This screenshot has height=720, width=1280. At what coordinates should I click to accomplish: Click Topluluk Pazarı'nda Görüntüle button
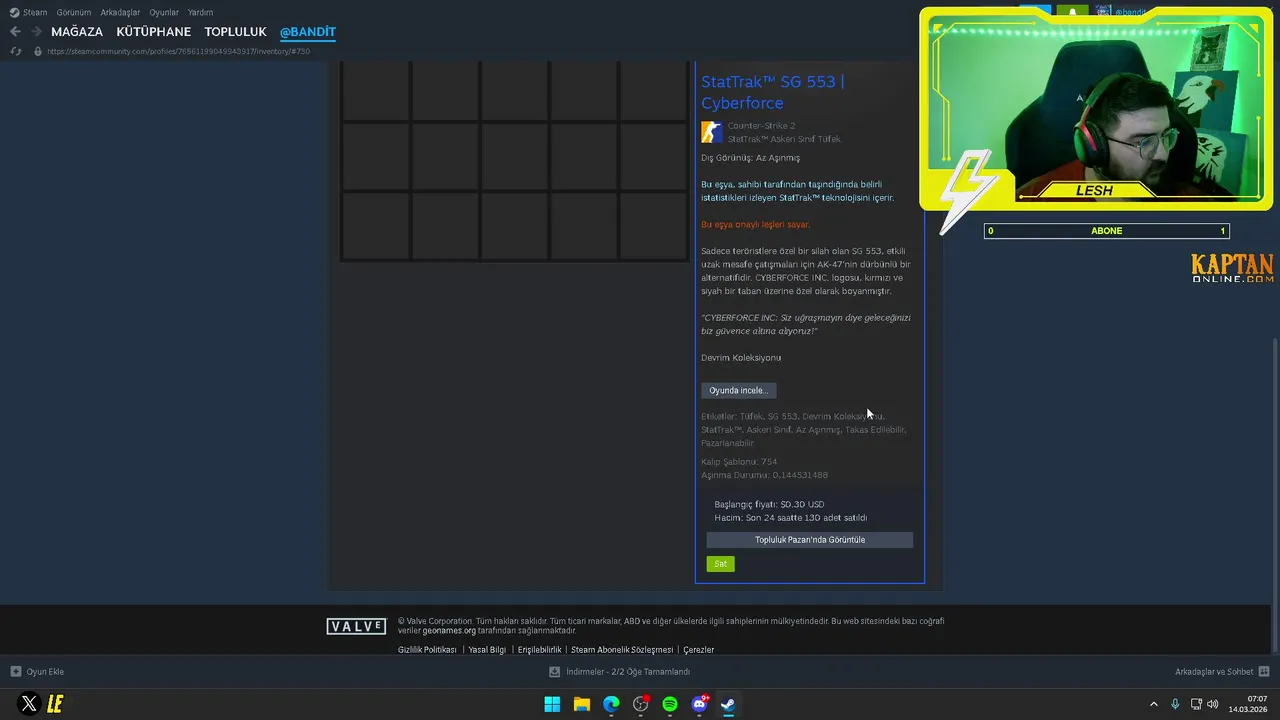coord(810,540)
